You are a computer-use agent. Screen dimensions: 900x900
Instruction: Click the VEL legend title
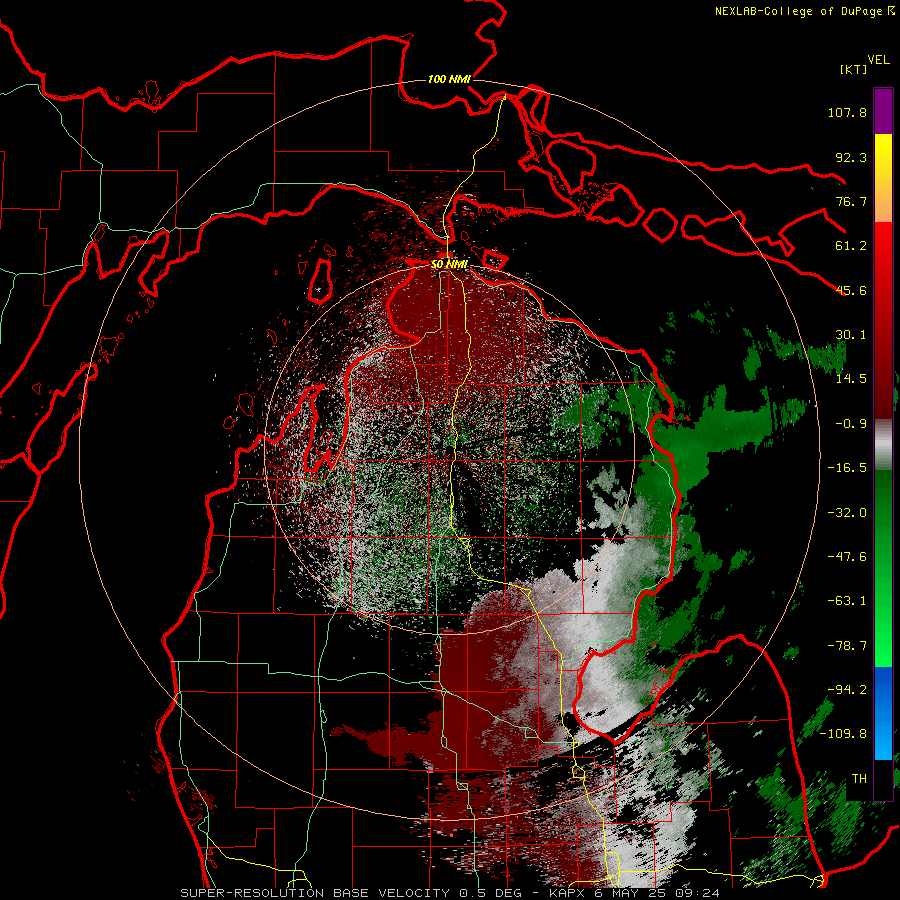click(878, 60)
